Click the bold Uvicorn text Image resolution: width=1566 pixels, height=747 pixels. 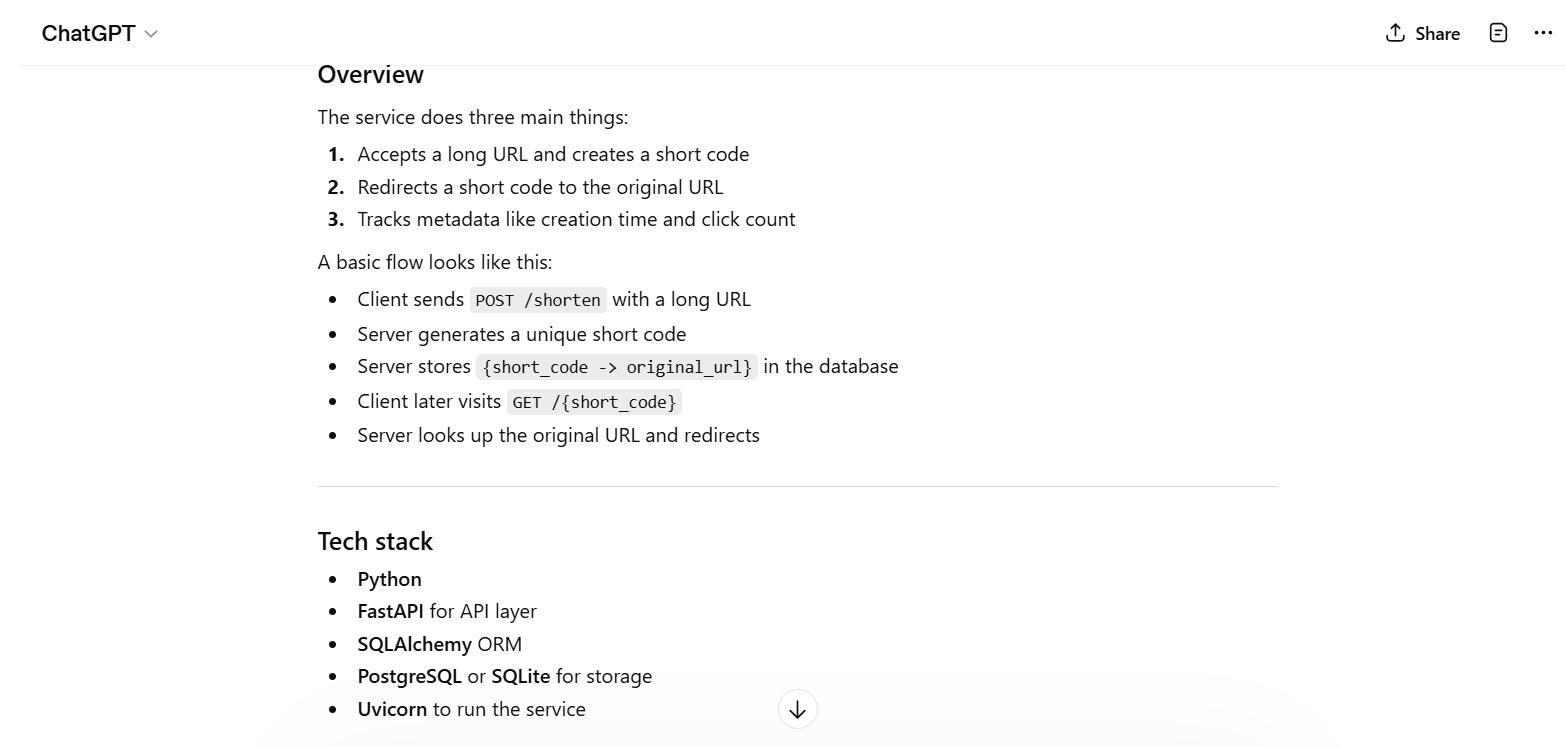(392, 709)
